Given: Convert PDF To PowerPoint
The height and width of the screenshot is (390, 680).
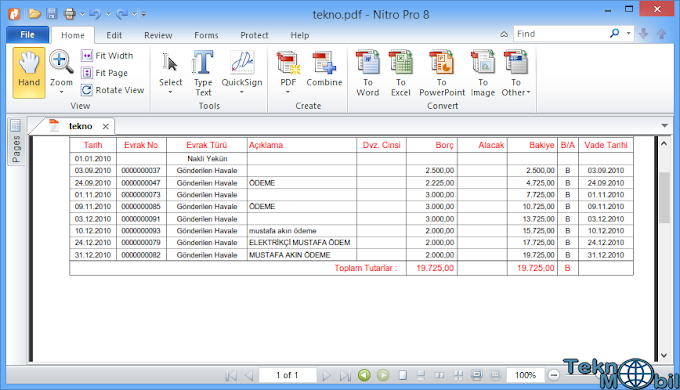Looking at the screenshot, I should 441,73.
